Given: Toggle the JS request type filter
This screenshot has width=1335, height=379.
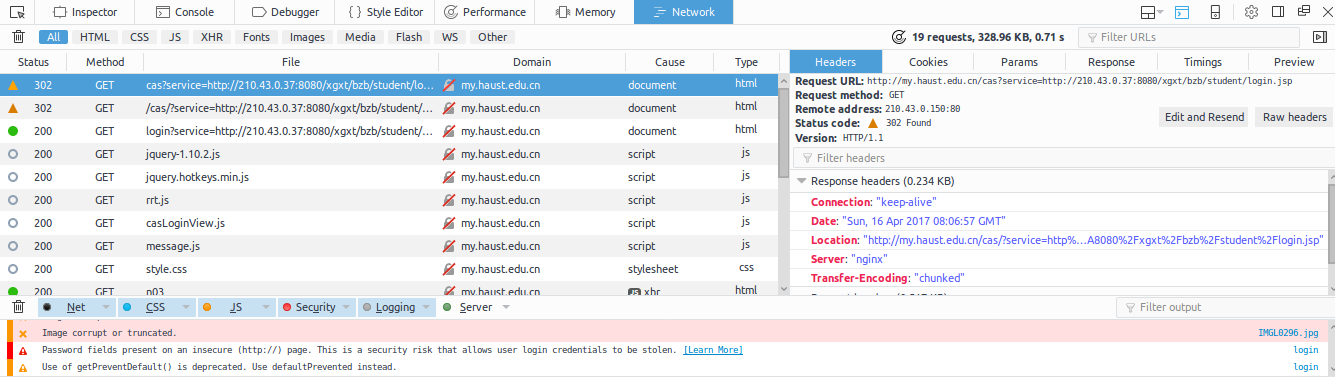Looking at the screenshot, I should [x=175, y=37].
